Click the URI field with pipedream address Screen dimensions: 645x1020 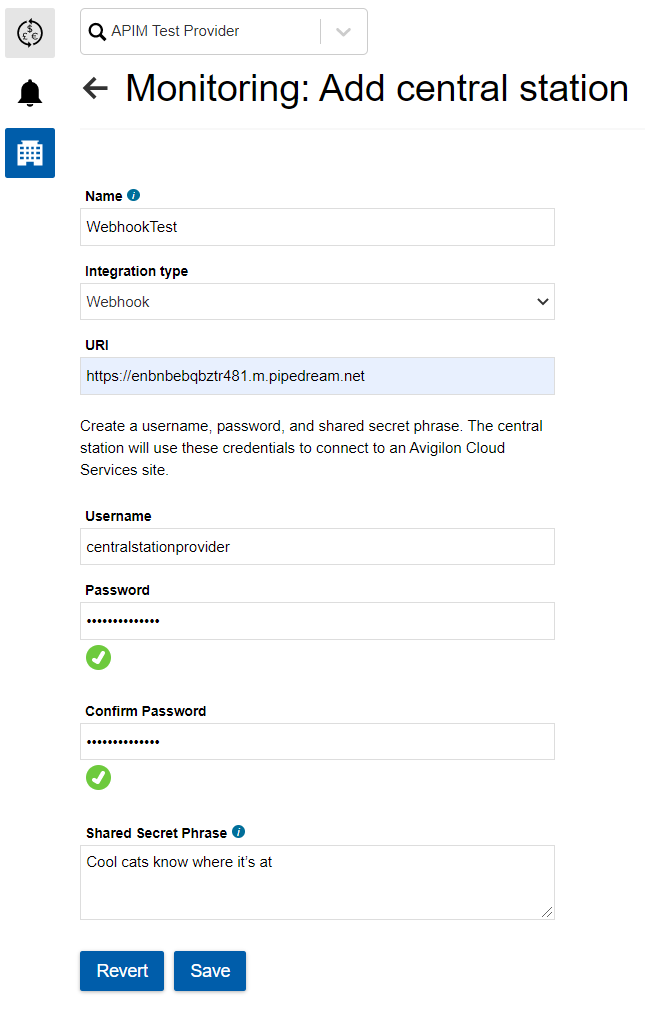(317, 376)
